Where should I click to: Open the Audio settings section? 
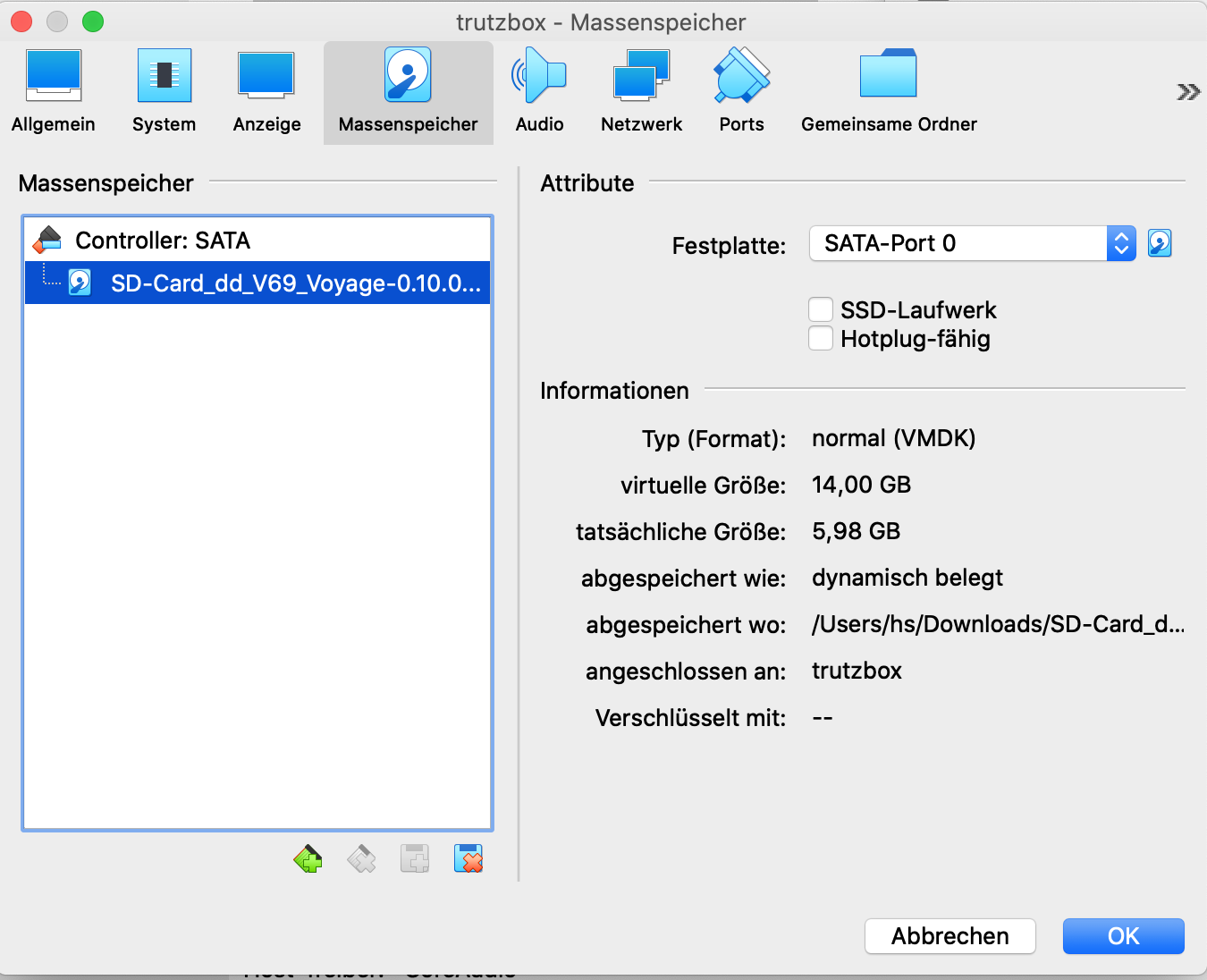[539, 91]
